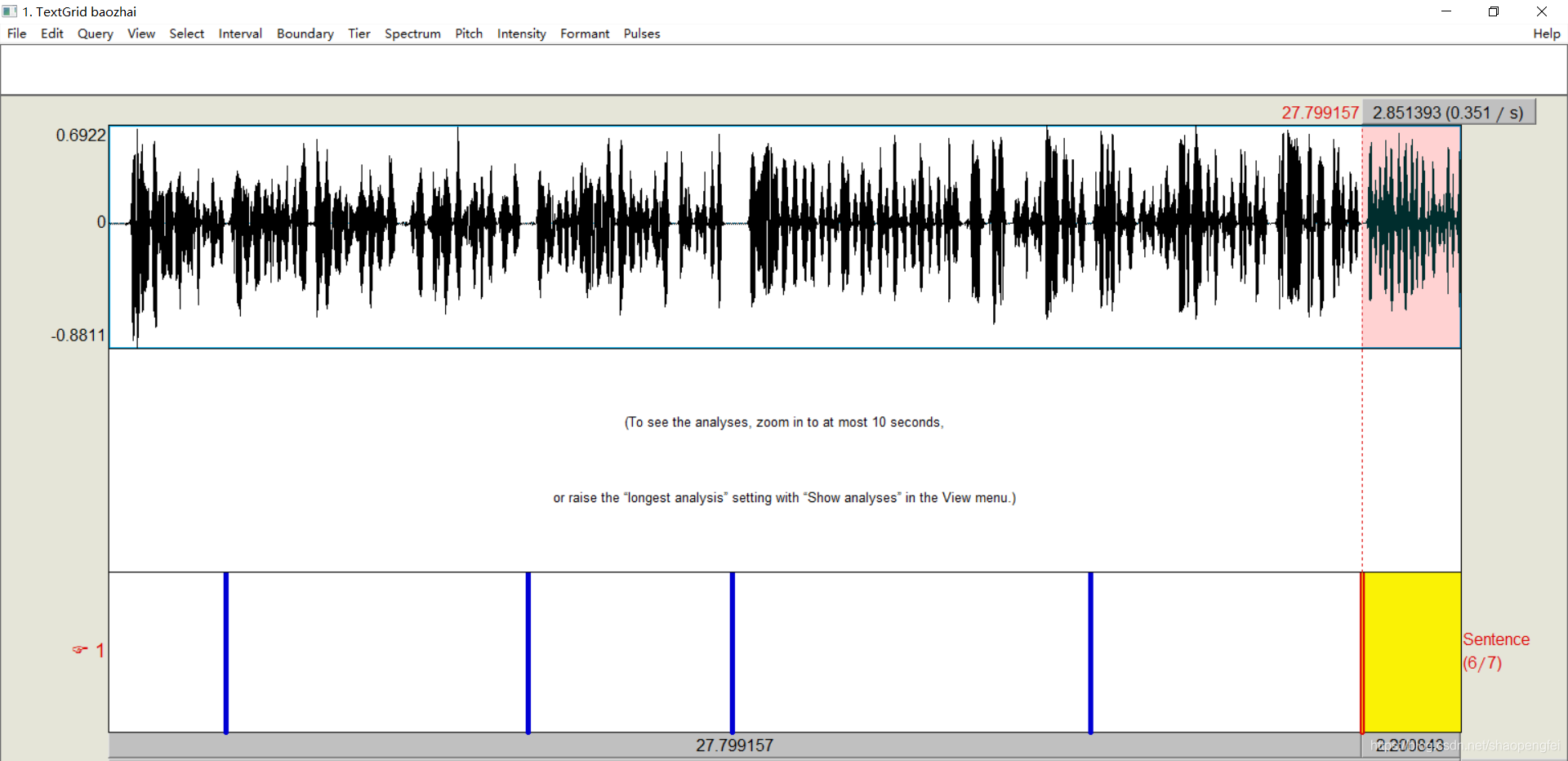Open the Spectrum menu
Viewport: 1568px width, 761px height.
[412, 33]
